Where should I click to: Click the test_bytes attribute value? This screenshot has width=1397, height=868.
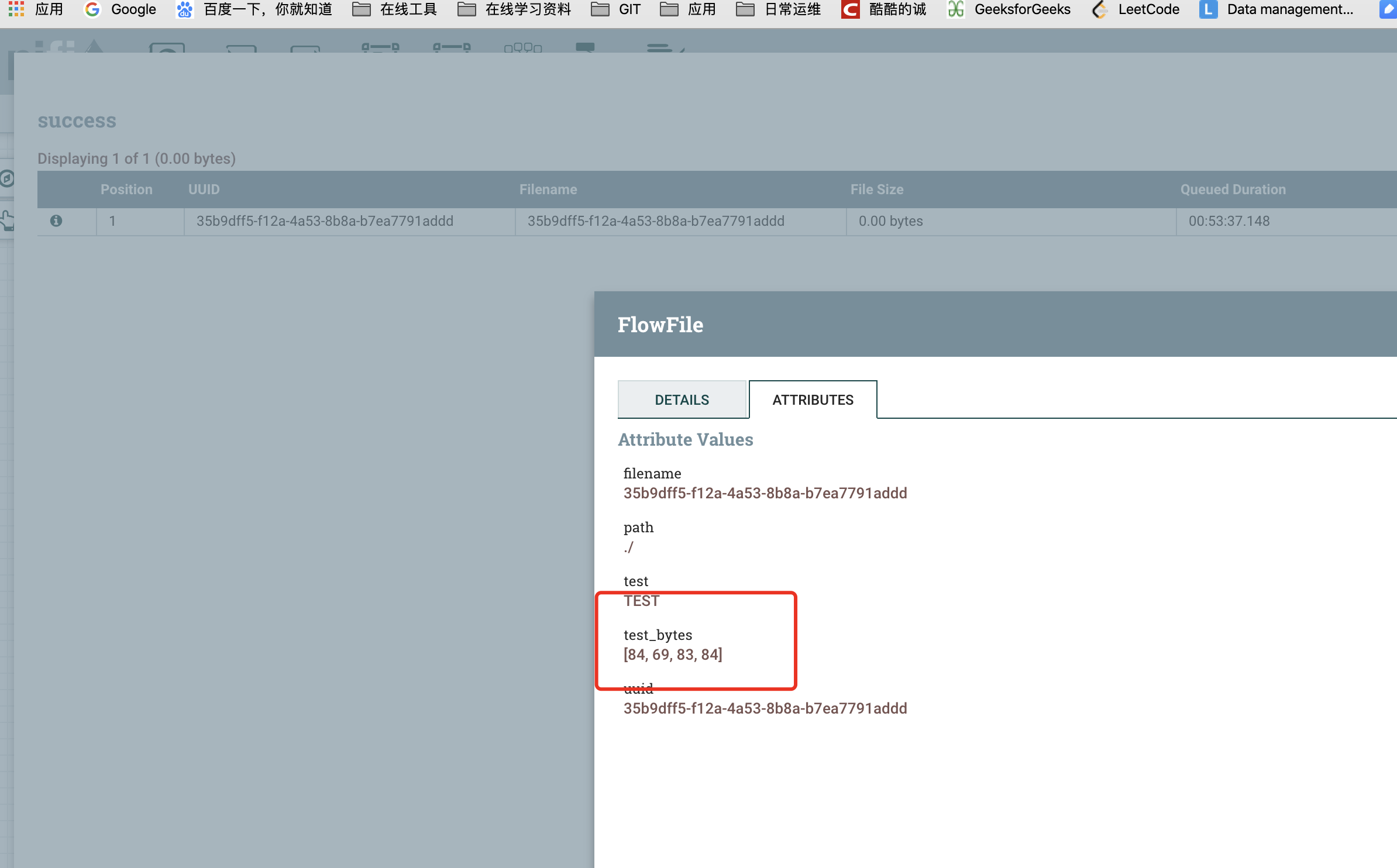point(673,655)
